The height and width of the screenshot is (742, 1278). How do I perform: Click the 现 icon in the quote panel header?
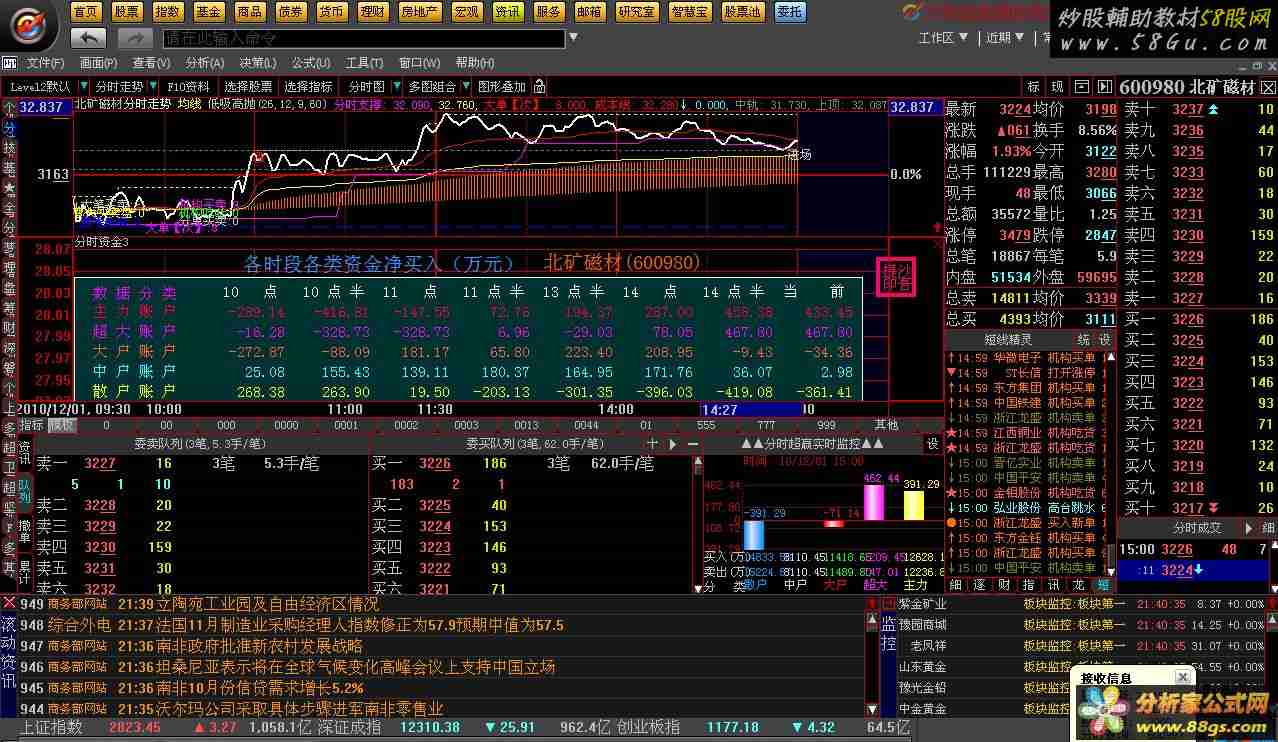tap(1058, 87)
